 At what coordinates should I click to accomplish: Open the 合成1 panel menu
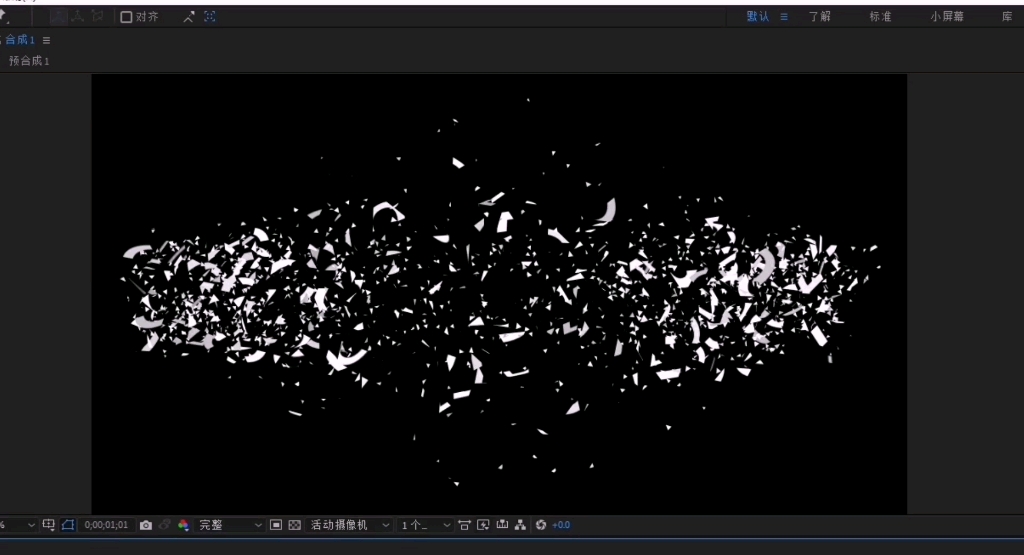pyautogui.click(x=46, y=40)
